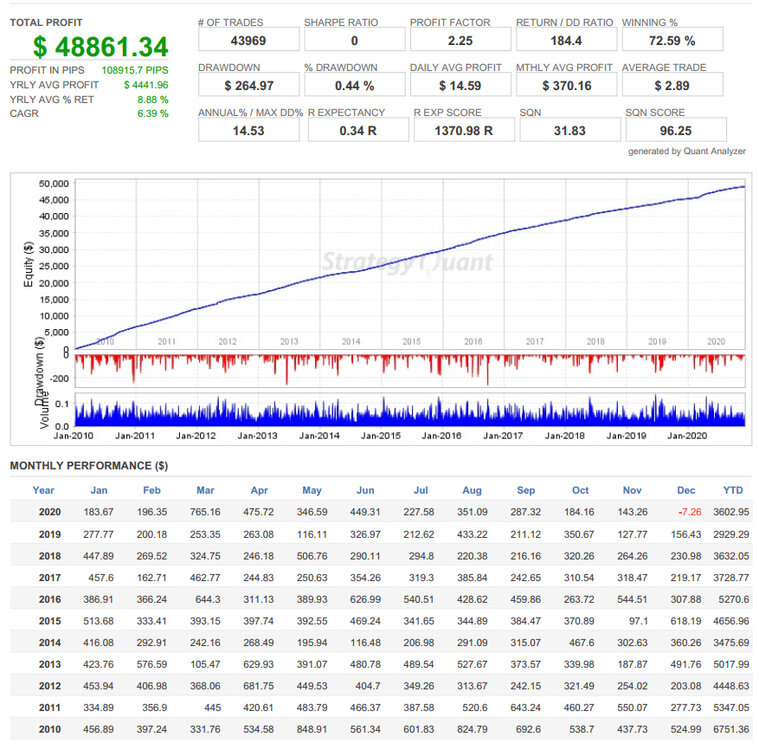Select the 2020 YTD value 3602.95

[x=731, y=512]
